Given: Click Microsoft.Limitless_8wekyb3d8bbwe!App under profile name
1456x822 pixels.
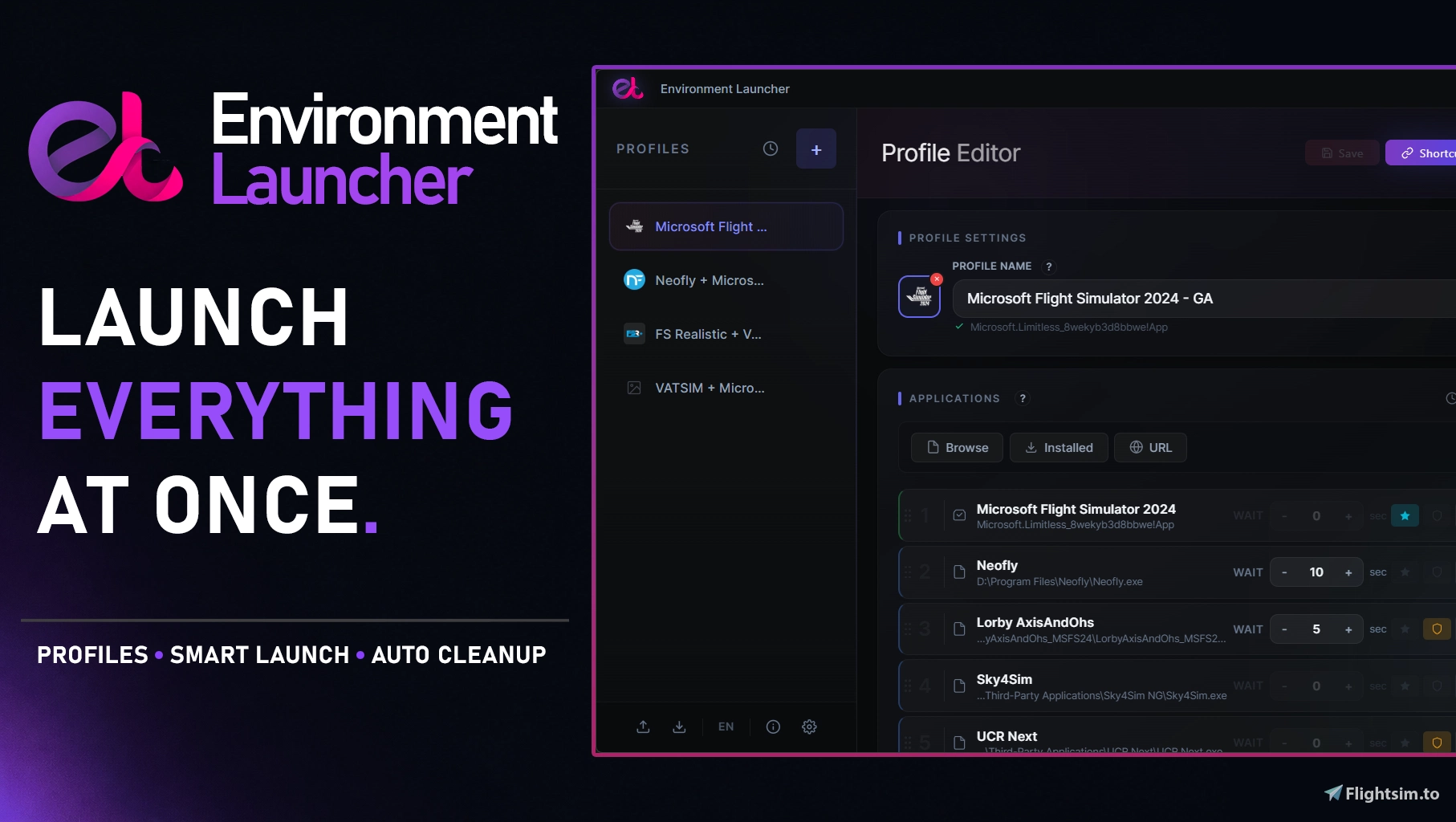Looking at the screenshot, I should click(1068, 328).
